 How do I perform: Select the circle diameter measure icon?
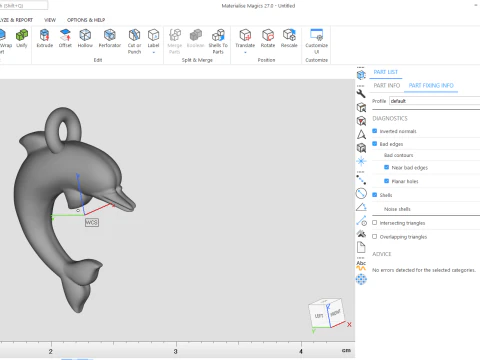click(x=361, y=193)
